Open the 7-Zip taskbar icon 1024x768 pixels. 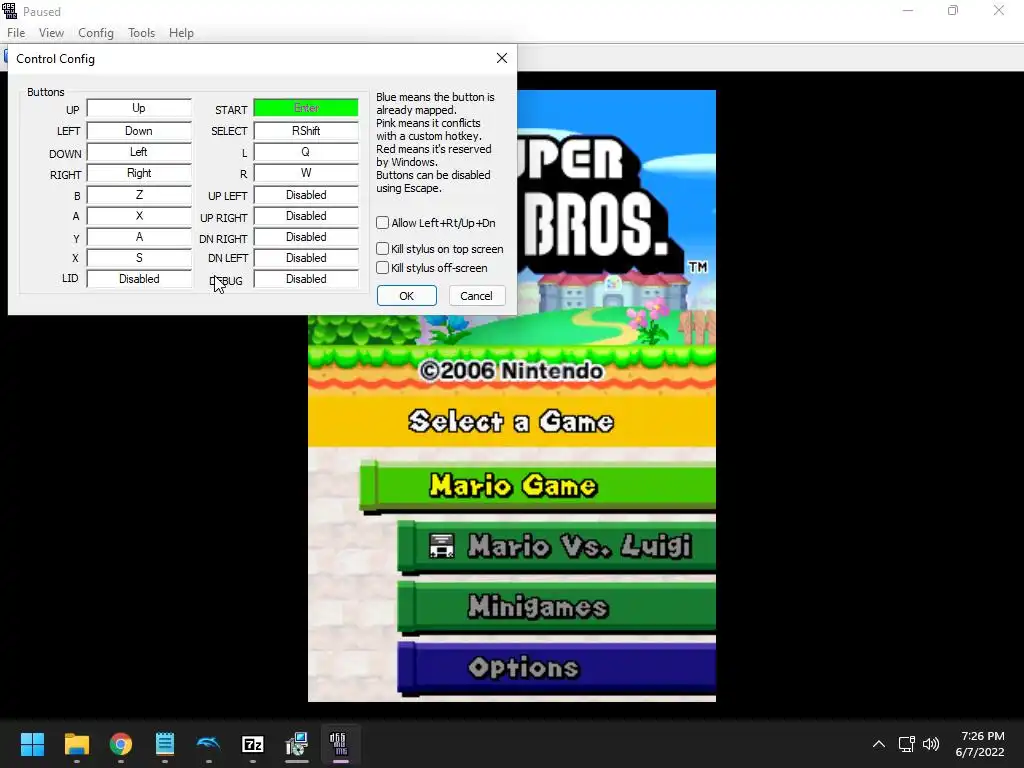253,744
